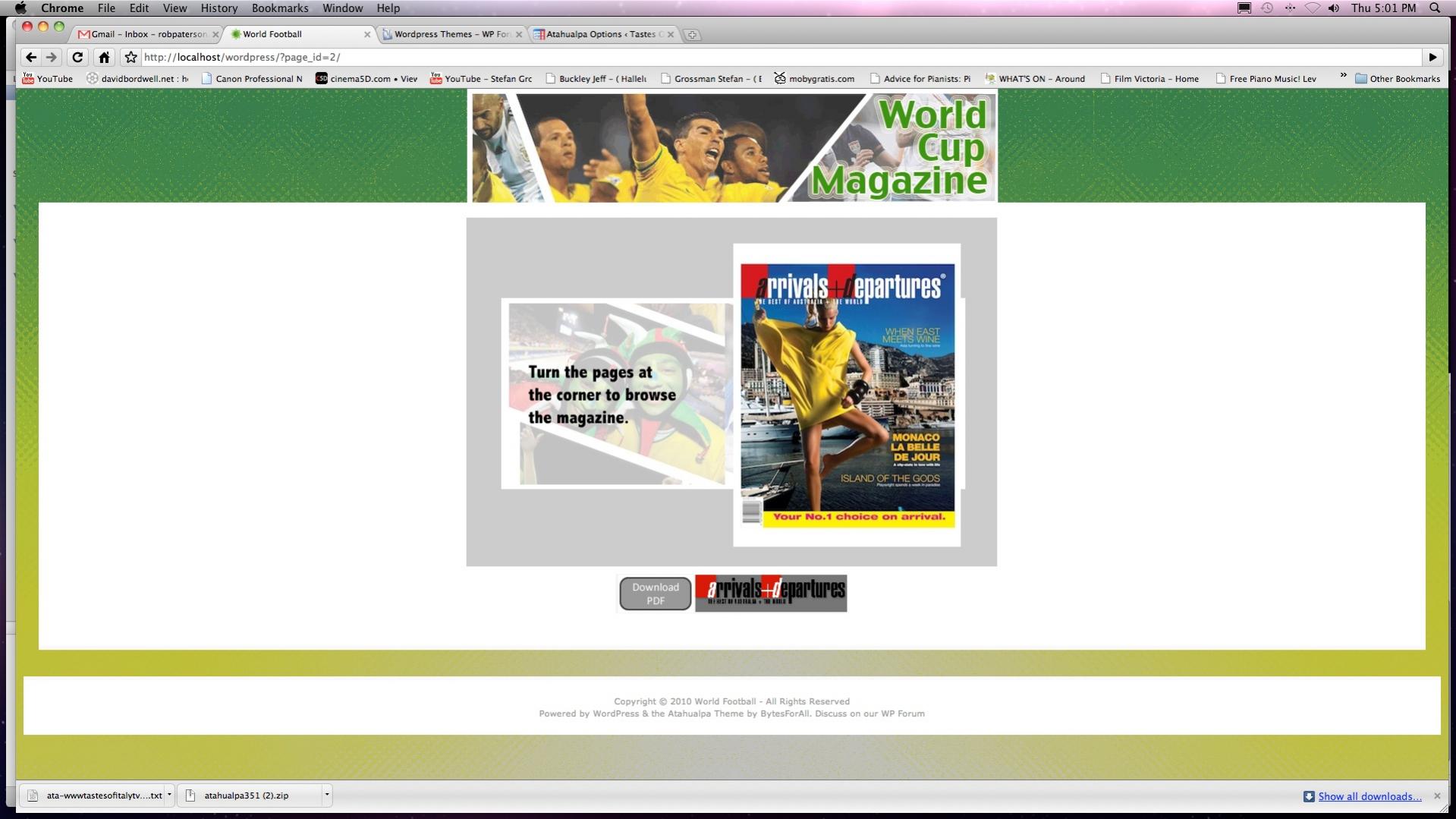Open the page menu arrow at toolbar end
The height and width of the screenshot is (819, 1456).
(1432, 57)
